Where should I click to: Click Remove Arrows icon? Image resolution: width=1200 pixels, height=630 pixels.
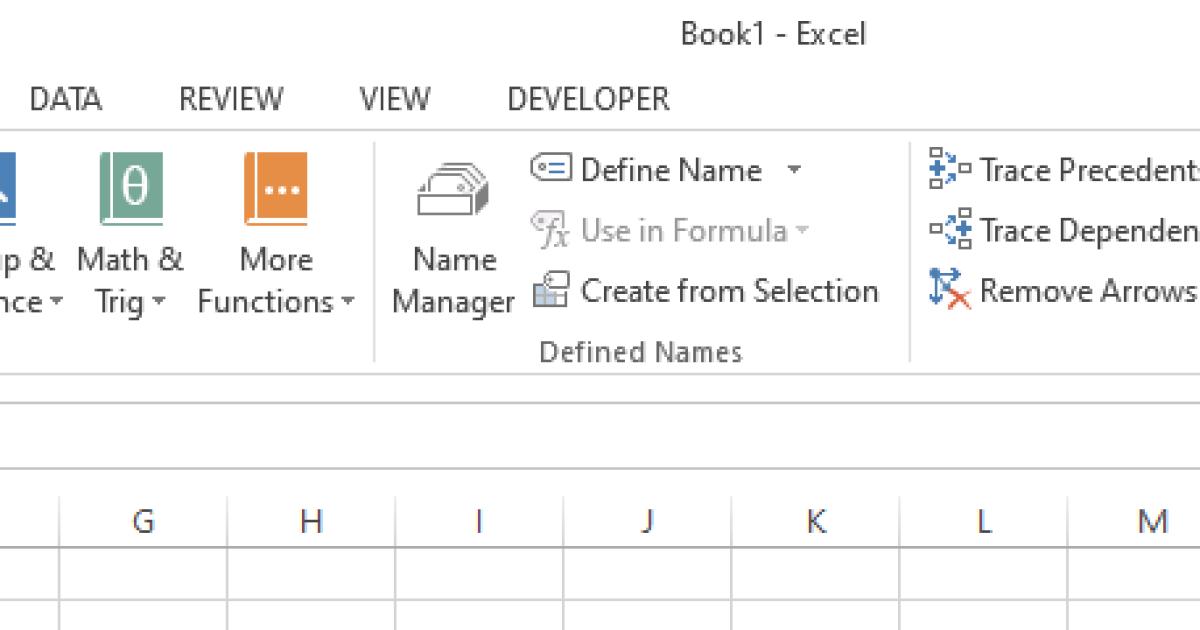[946, 291]
